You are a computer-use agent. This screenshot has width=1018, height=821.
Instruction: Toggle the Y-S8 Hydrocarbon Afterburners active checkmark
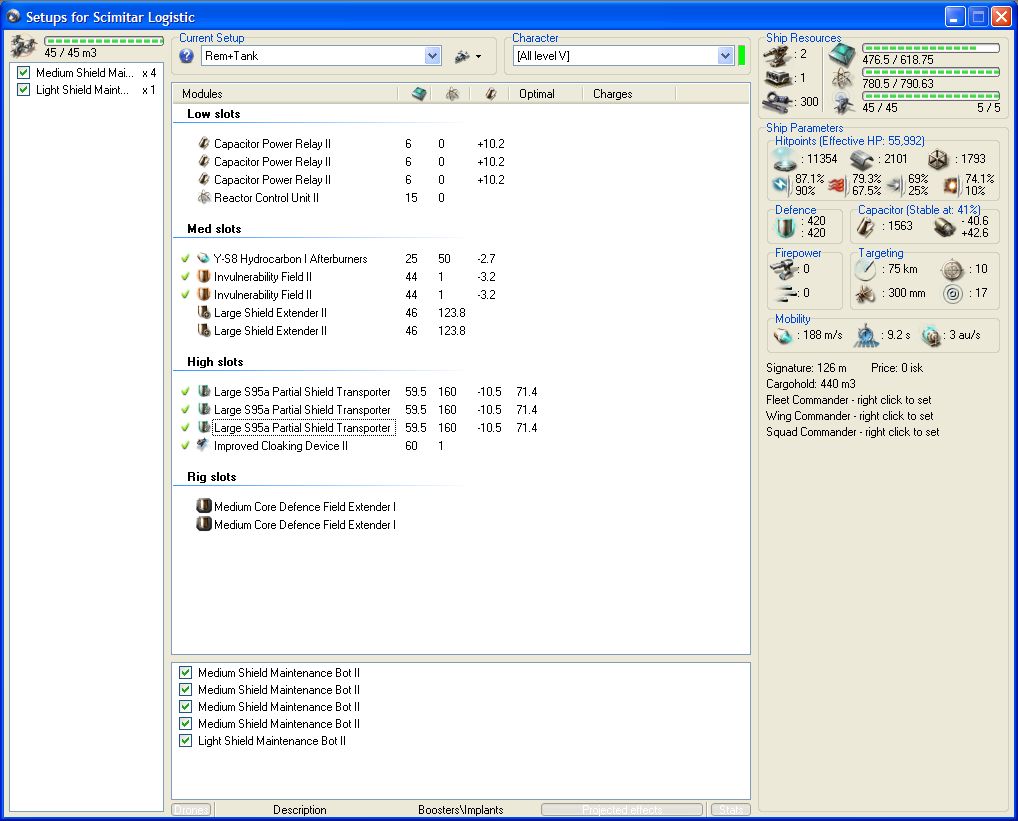point(186,258)
